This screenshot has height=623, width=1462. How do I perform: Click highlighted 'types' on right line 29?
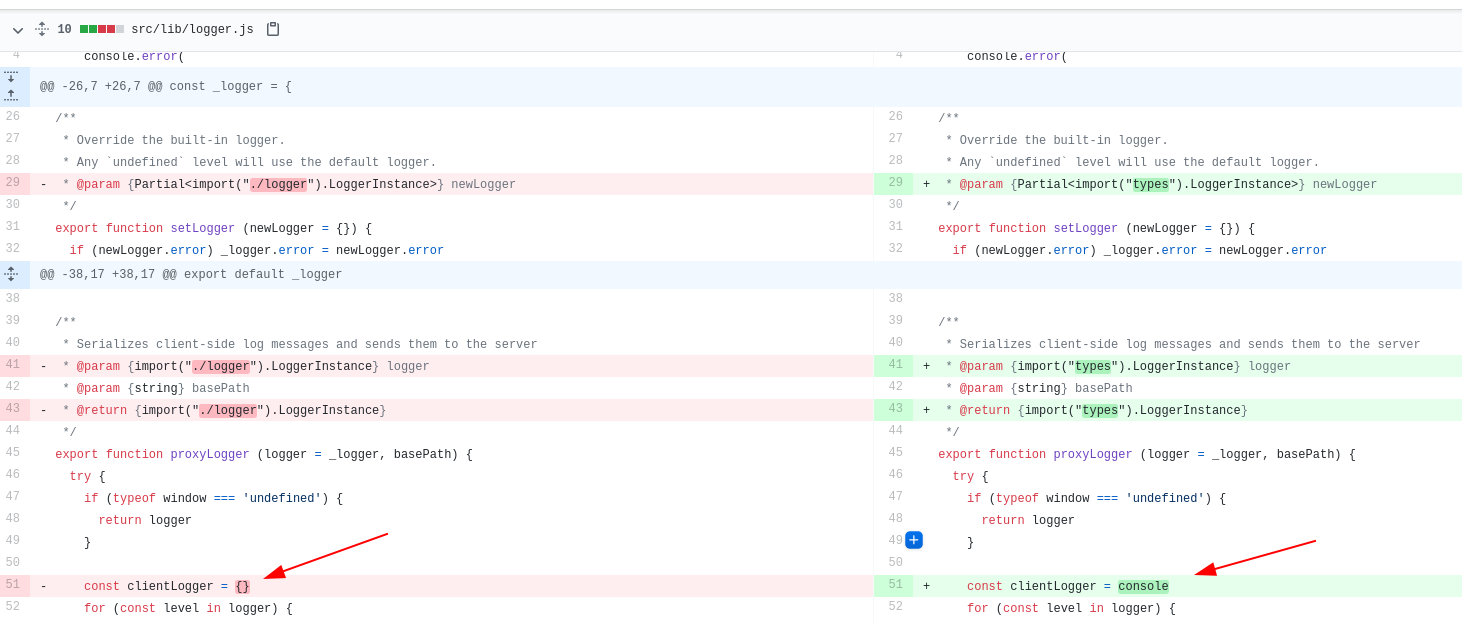click(x=1151, y=185)
